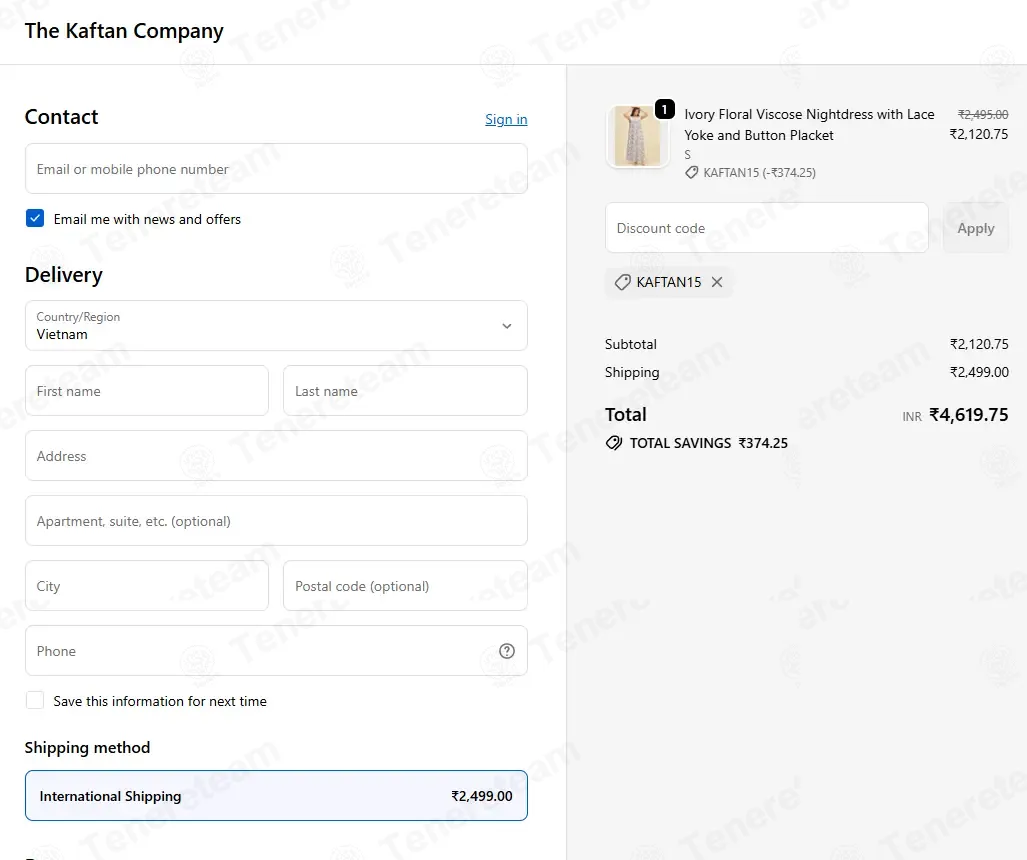This screenshot has height=860, width=1027.
Task: Select International Shipping method option
Action: click(x=276, y=796)
